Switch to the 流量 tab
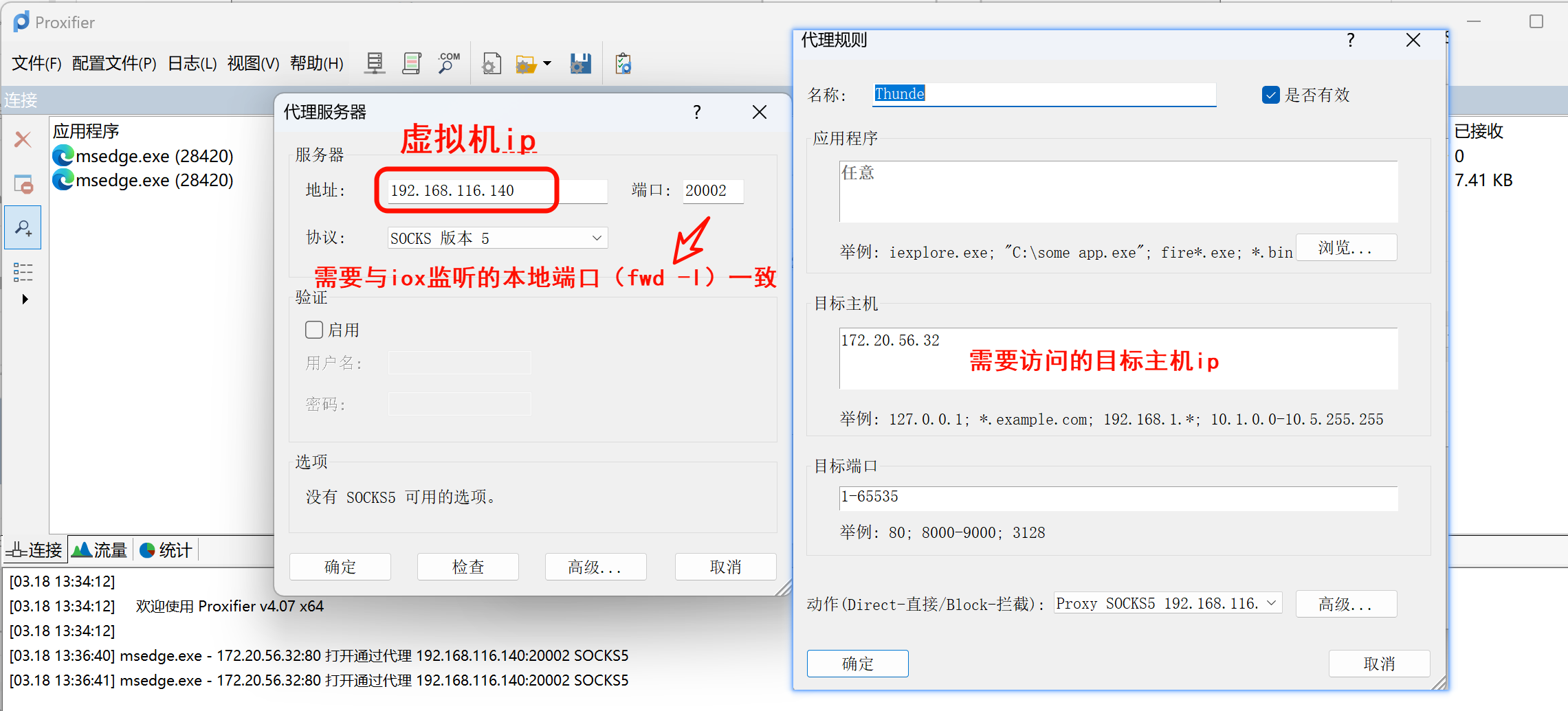 point(100,550)
